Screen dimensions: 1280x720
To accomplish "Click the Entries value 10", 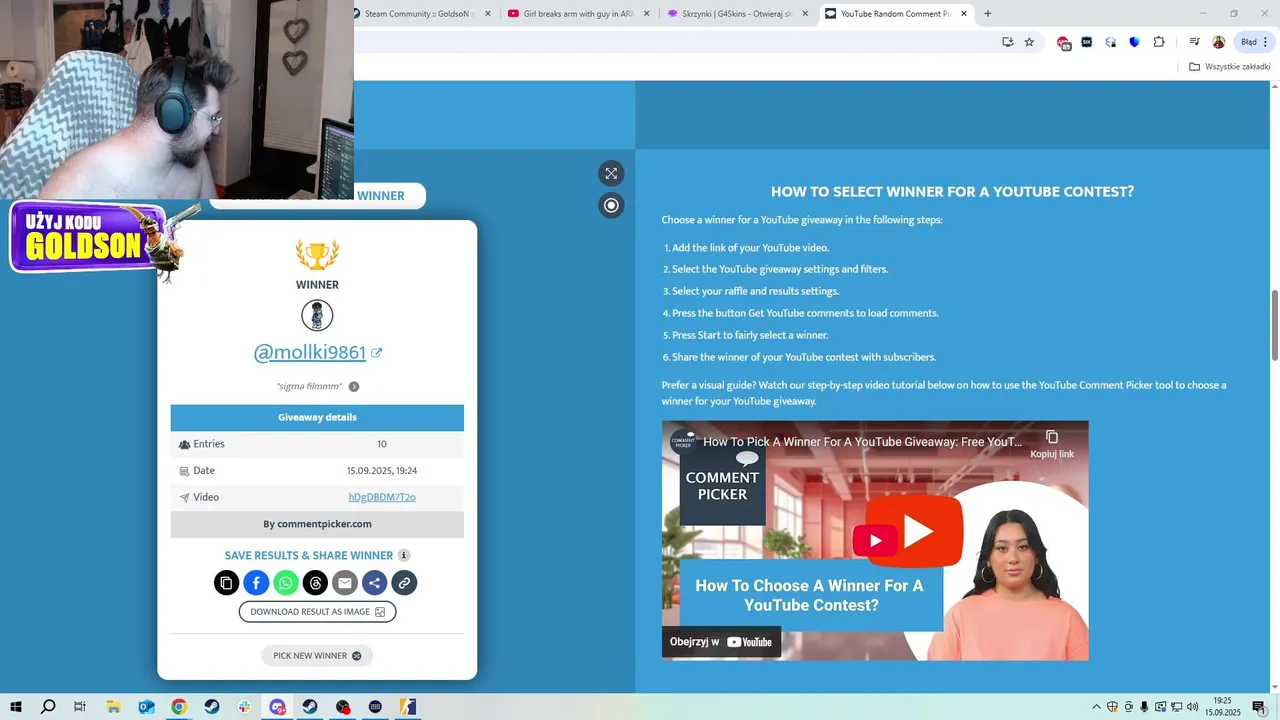I will click(382, 444).
